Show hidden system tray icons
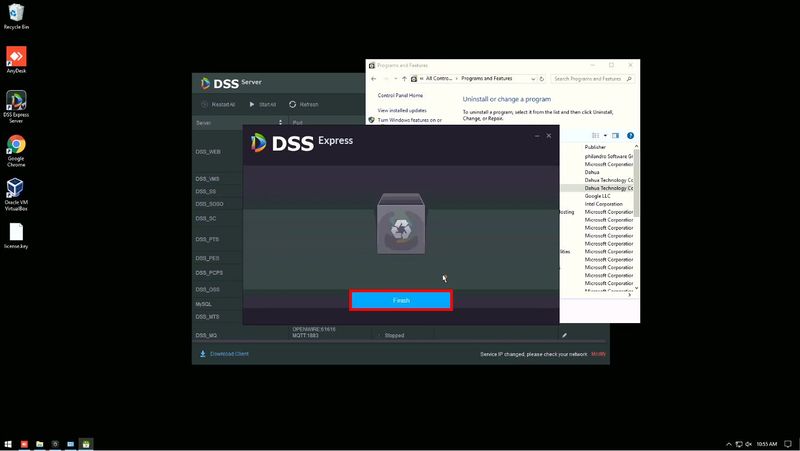800x451 pixels. tap(729, 444)
